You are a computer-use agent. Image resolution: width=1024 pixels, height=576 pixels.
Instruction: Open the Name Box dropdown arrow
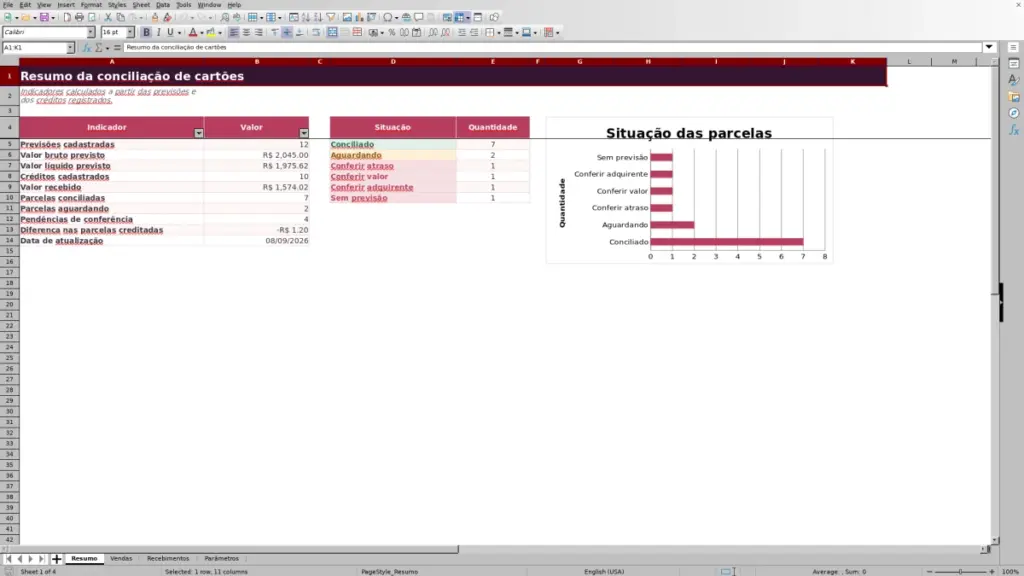pyautogui.click(x=70, y=48)
